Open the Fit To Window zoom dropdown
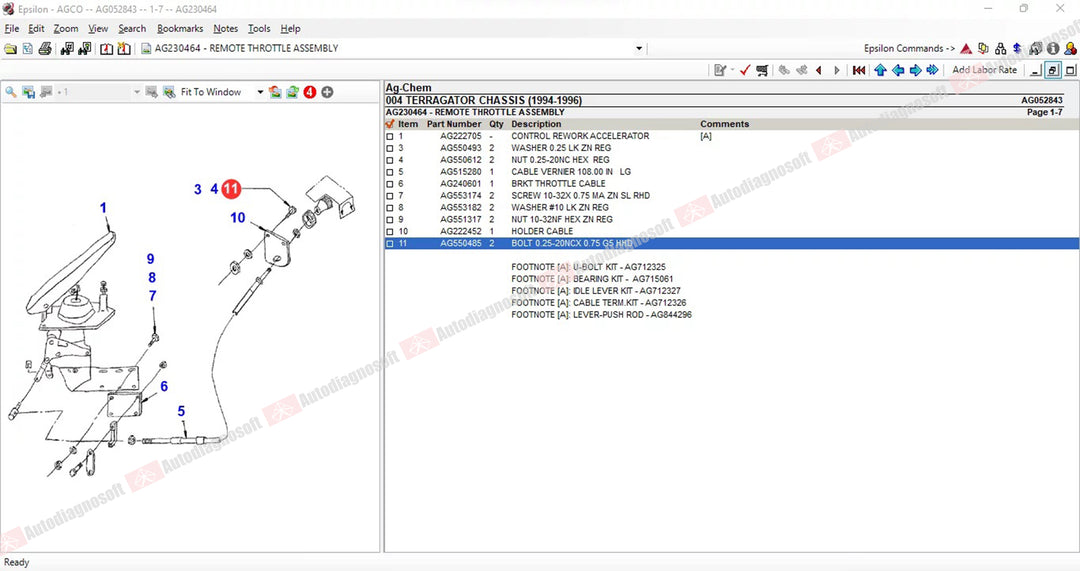Viewport: 1080px width, 571px height. click(x=260, y=92)
